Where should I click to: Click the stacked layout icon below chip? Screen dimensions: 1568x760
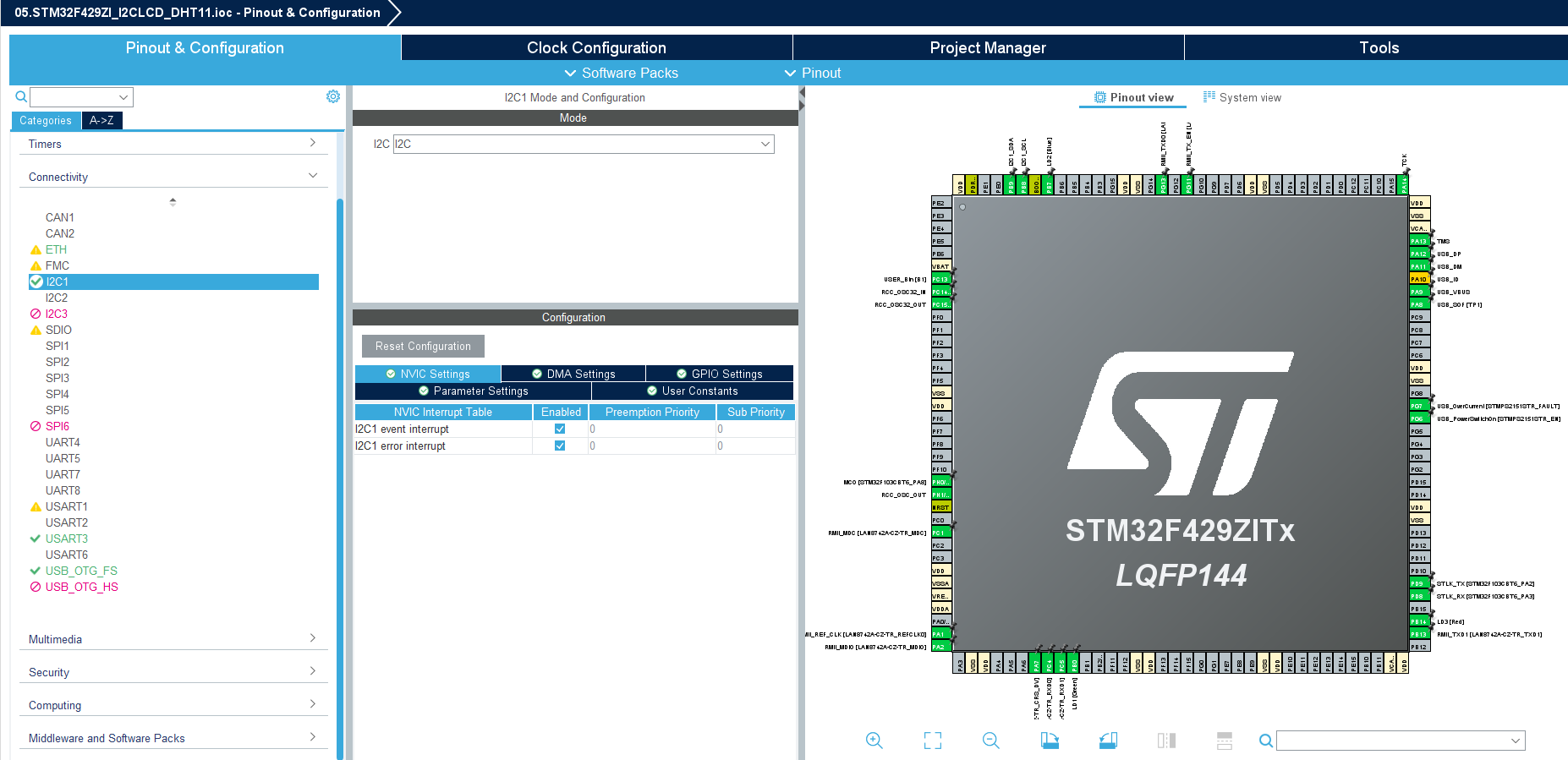coord(1225,741)
